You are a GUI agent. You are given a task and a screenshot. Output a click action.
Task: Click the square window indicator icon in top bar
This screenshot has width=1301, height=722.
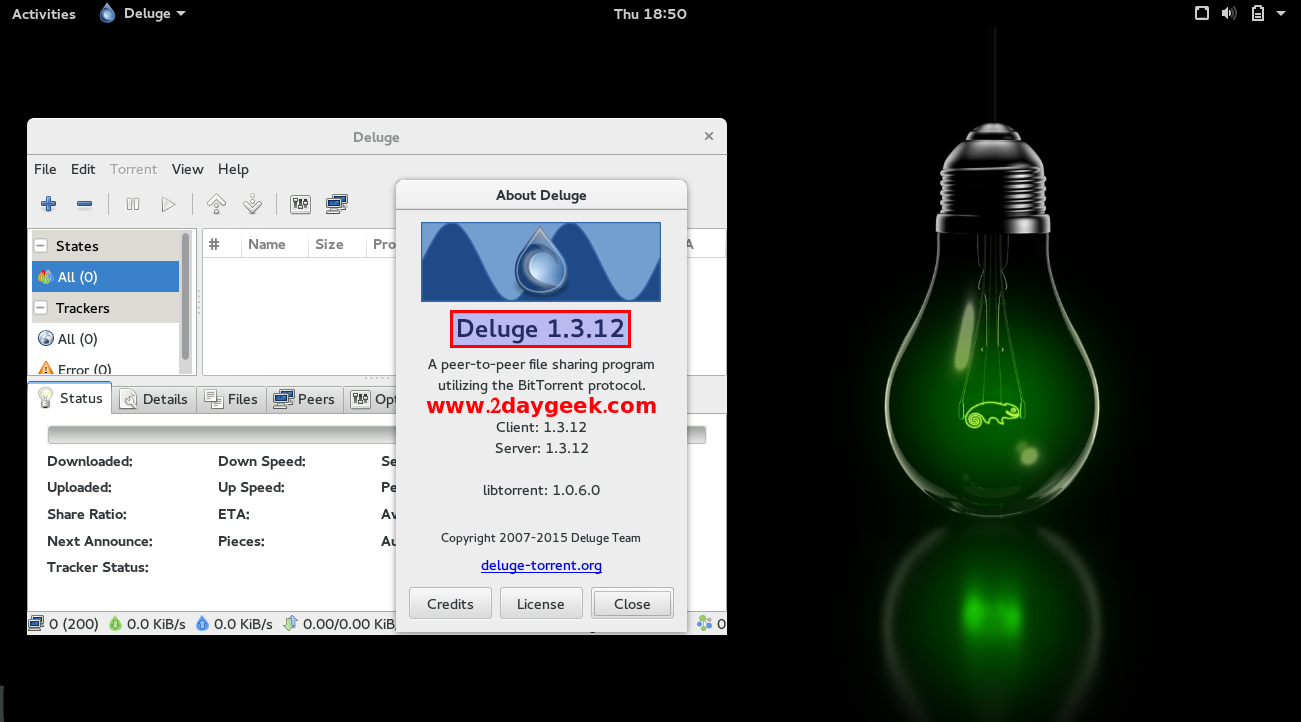[1202, 14]
